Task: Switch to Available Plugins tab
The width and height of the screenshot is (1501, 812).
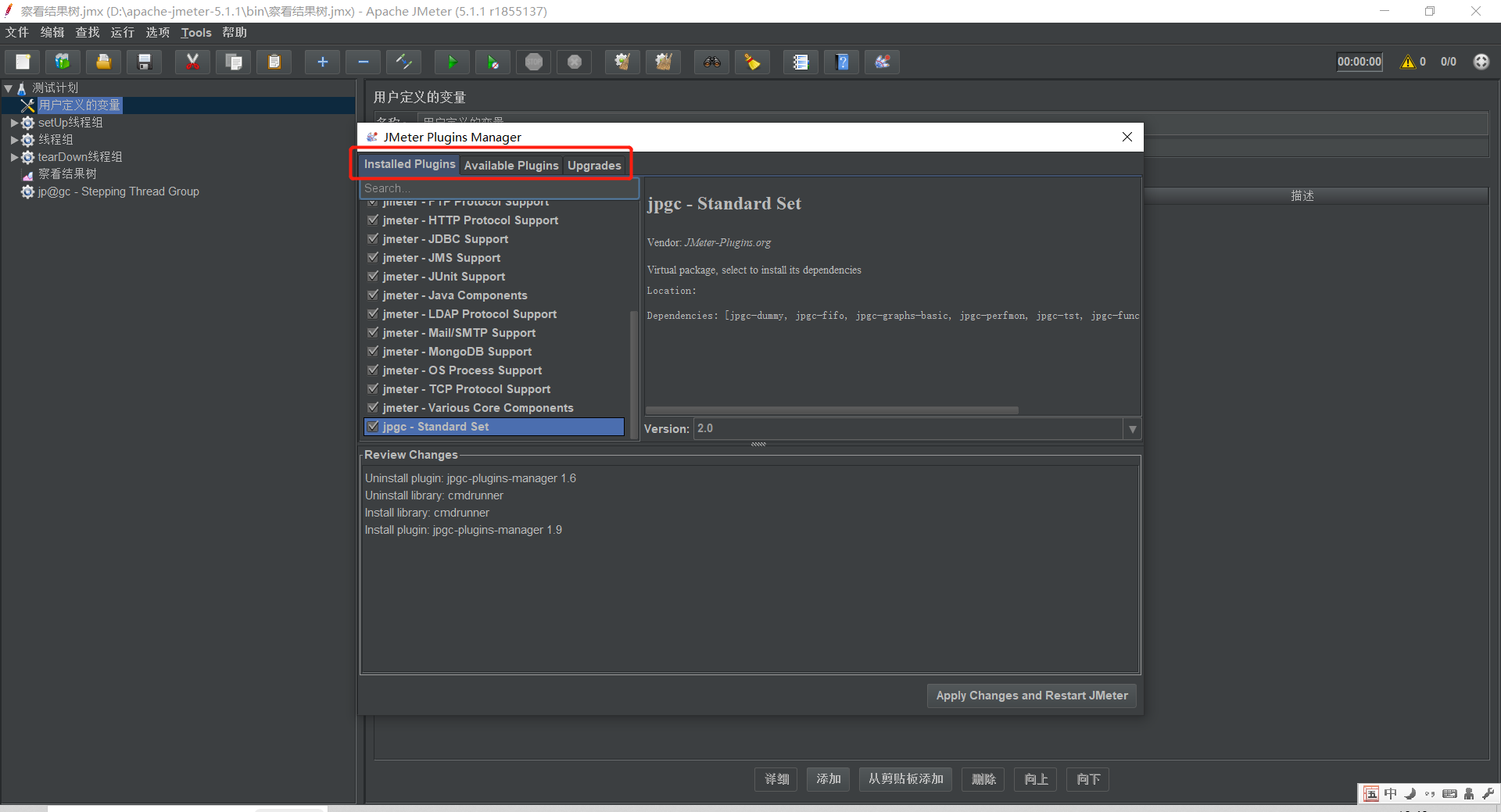Action: (x=511, y=166)
